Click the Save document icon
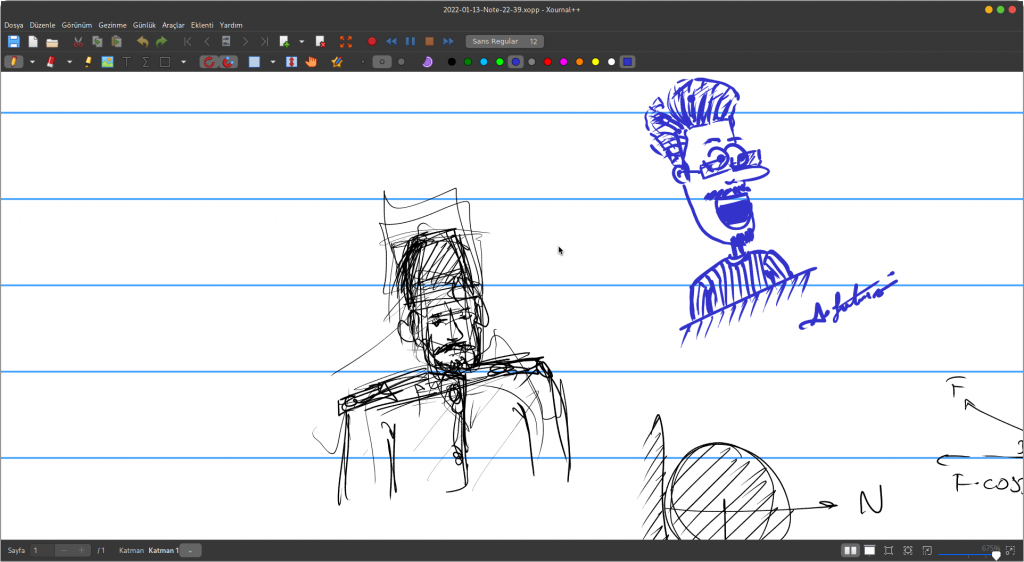 point(14,42)
